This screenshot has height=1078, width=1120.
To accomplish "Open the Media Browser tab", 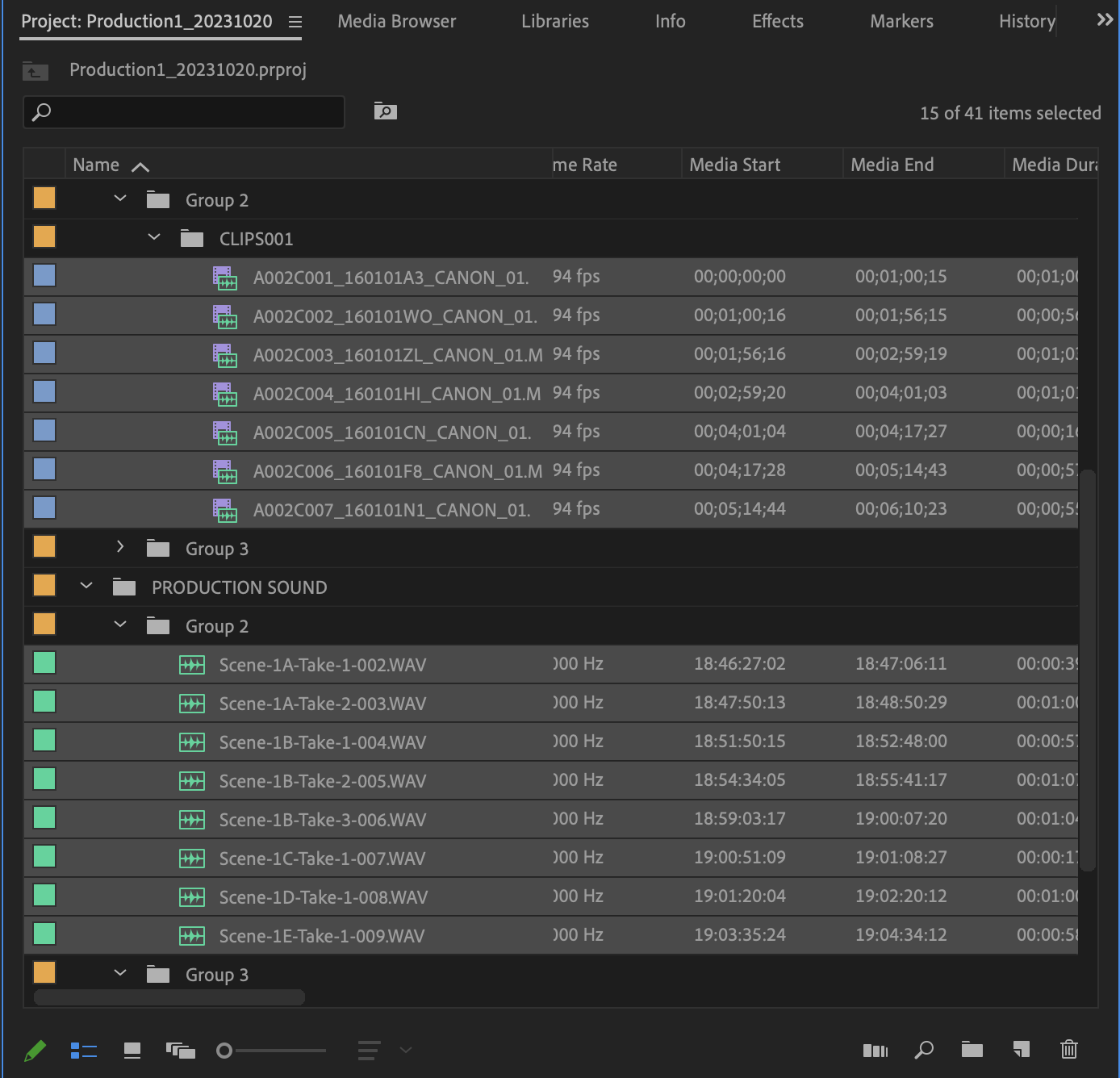I will [x=397, y=22].
